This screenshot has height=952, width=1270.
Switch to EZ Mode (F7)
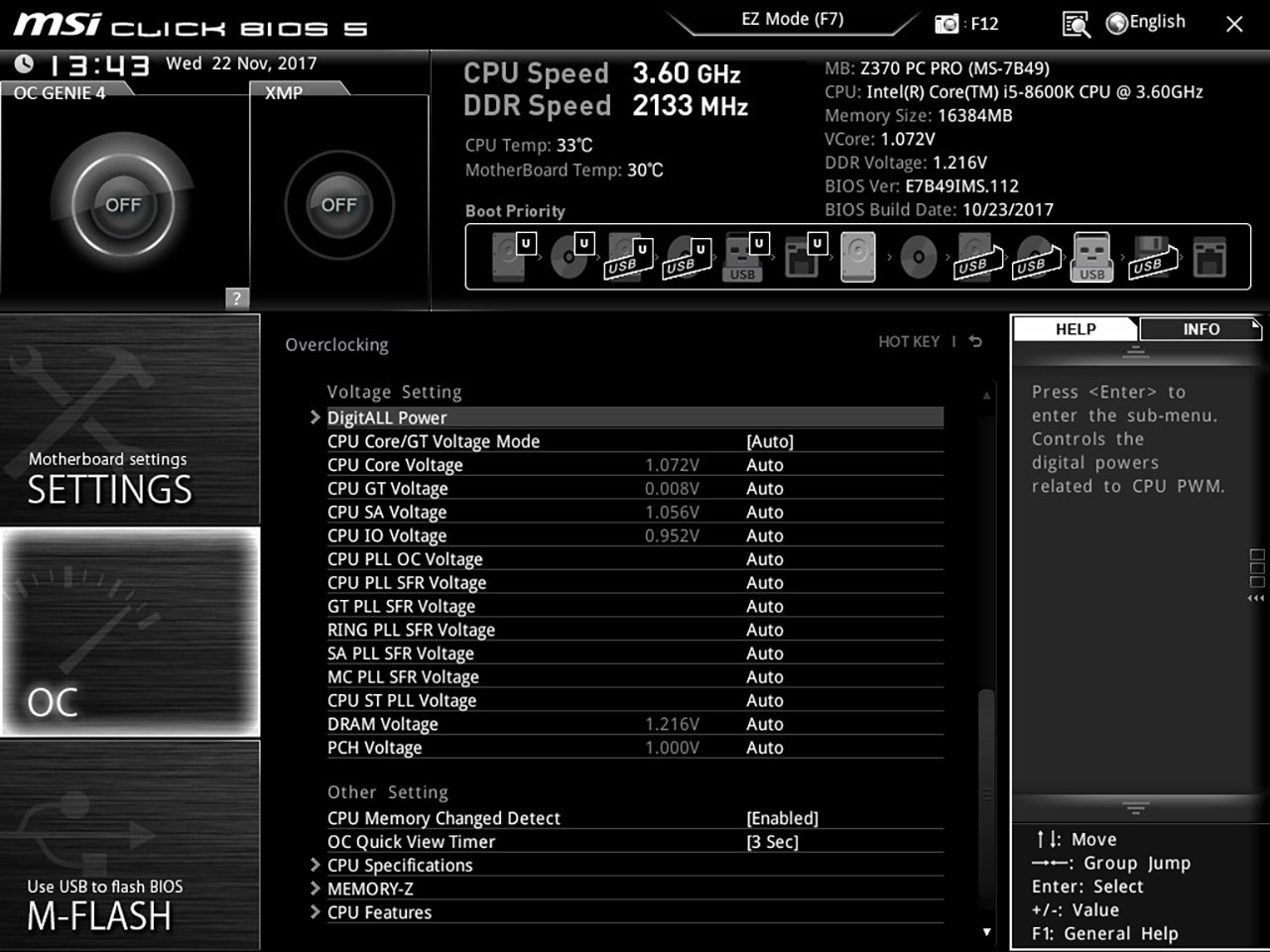(792, 19)
